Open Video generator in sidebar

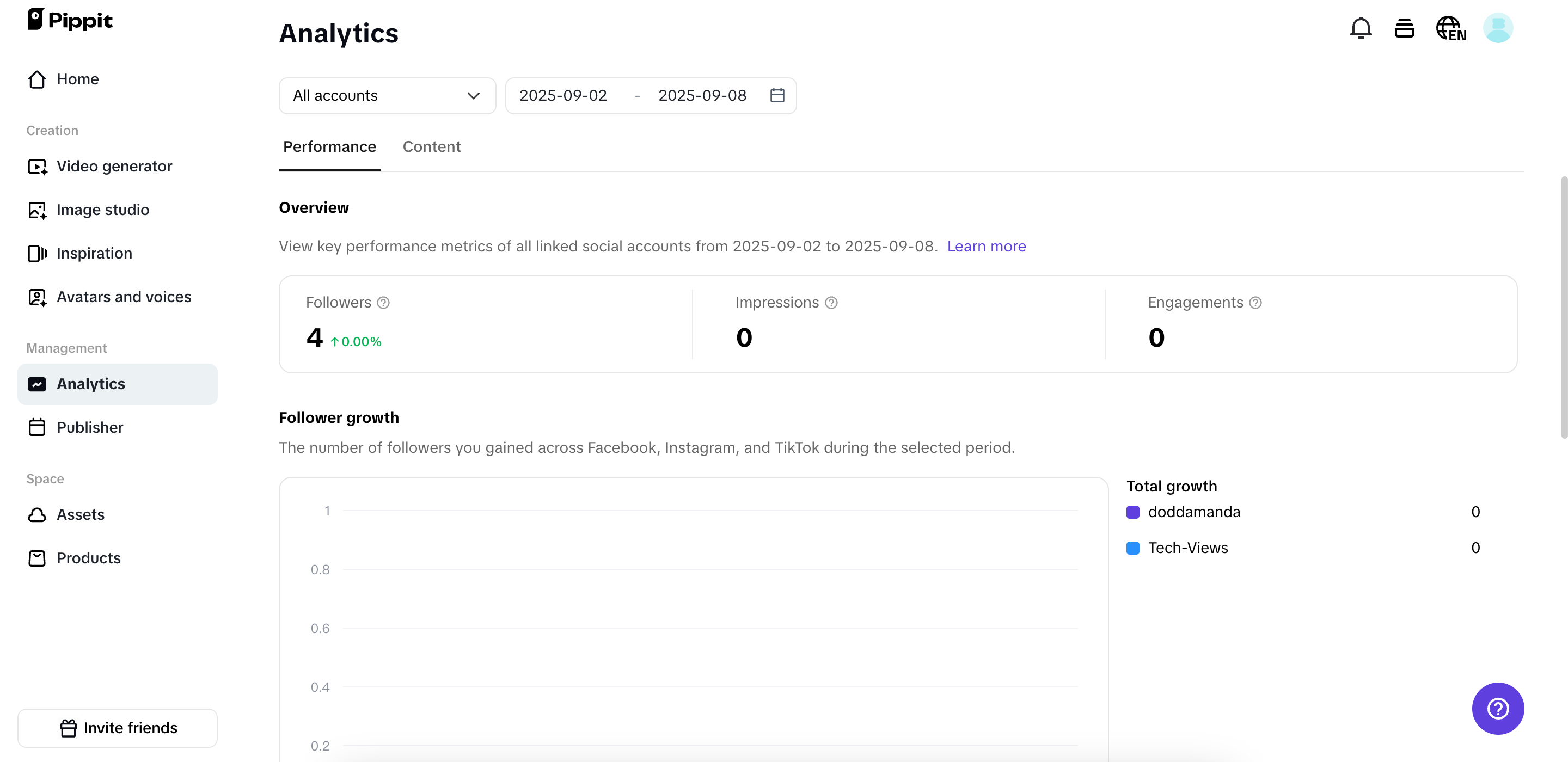pyautogui.click(x=114, y=166)
